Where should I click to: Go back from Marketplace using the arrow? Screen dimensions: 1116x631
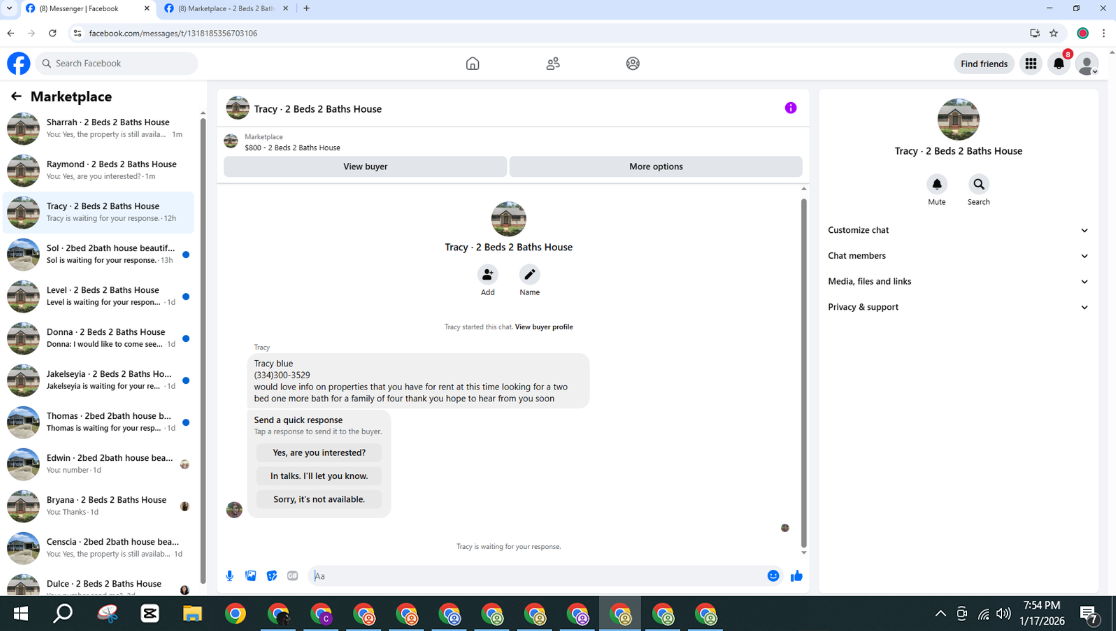tap(16, 96)
